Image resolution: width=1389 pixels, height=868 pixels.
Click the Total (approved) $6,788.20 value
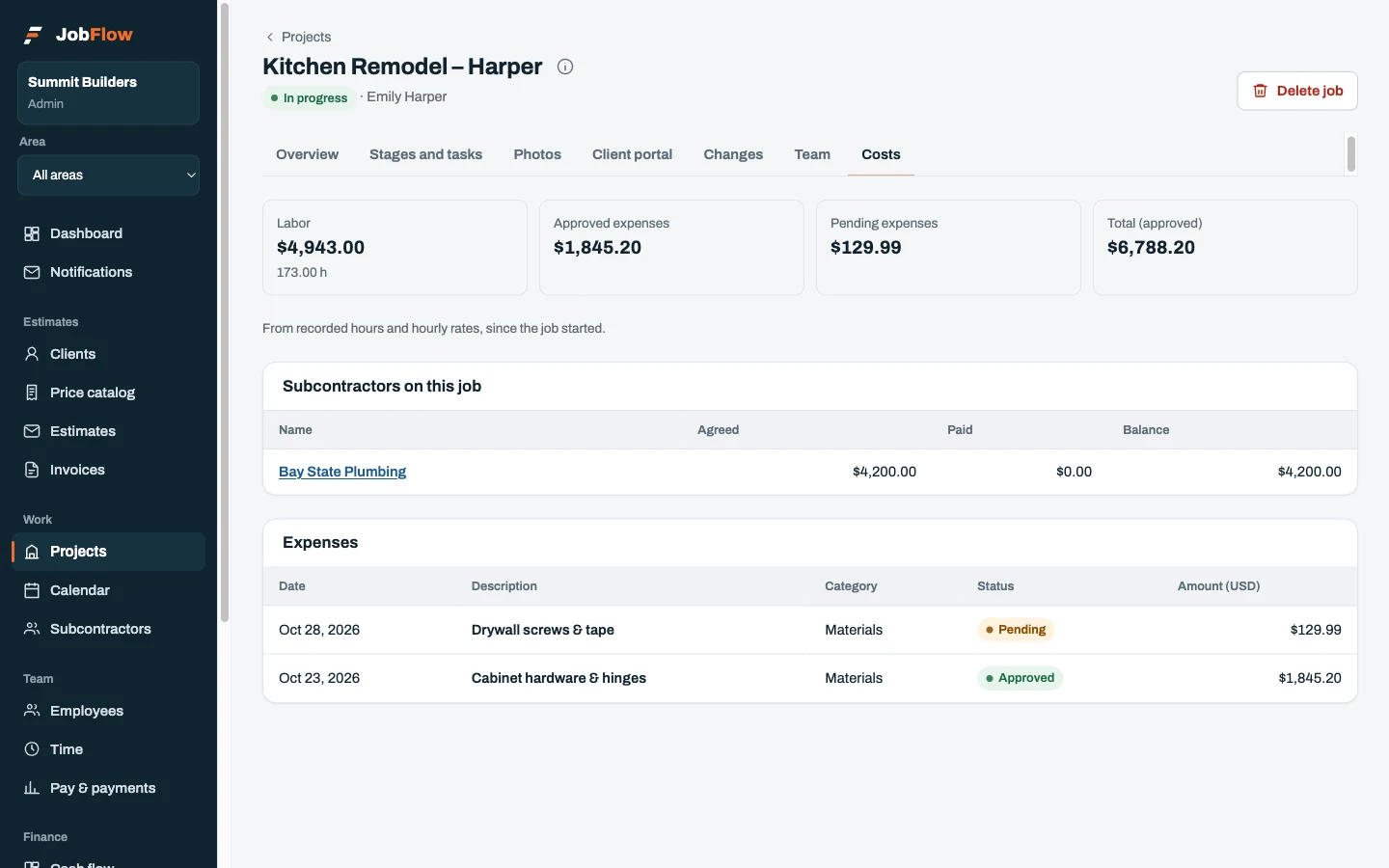(1151, 248)
